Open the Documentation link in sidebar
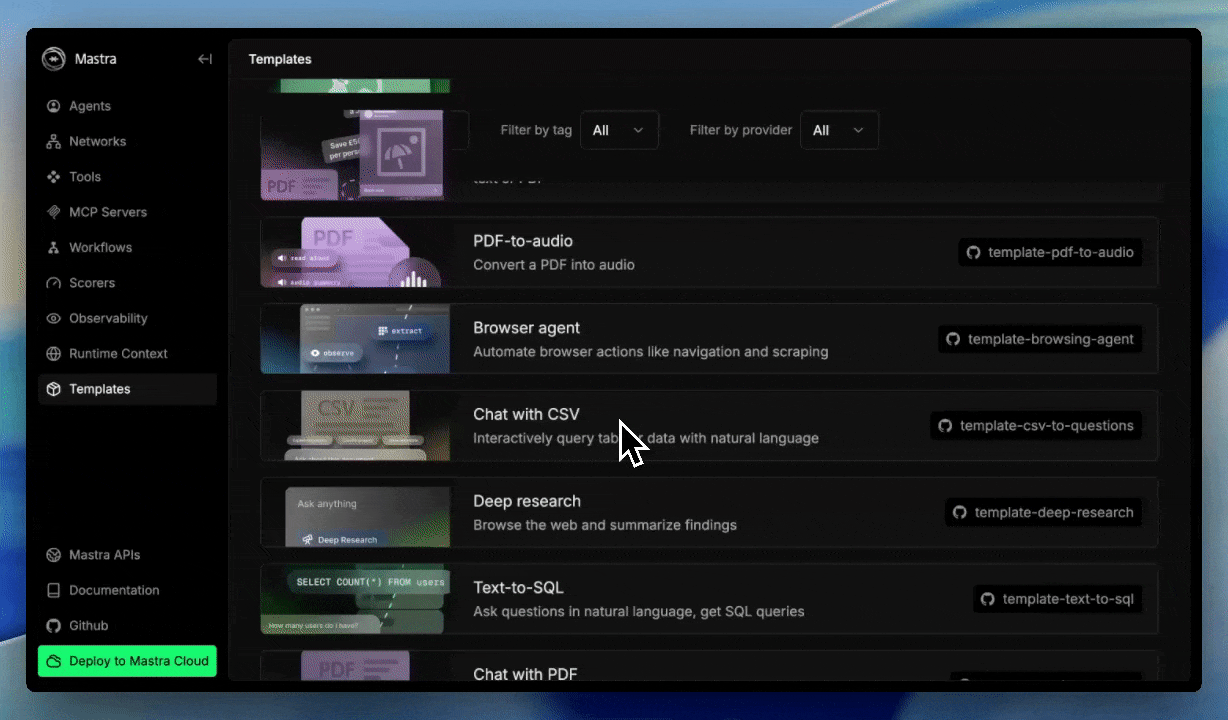The image size is (1228, 720). tap(113, 590)
